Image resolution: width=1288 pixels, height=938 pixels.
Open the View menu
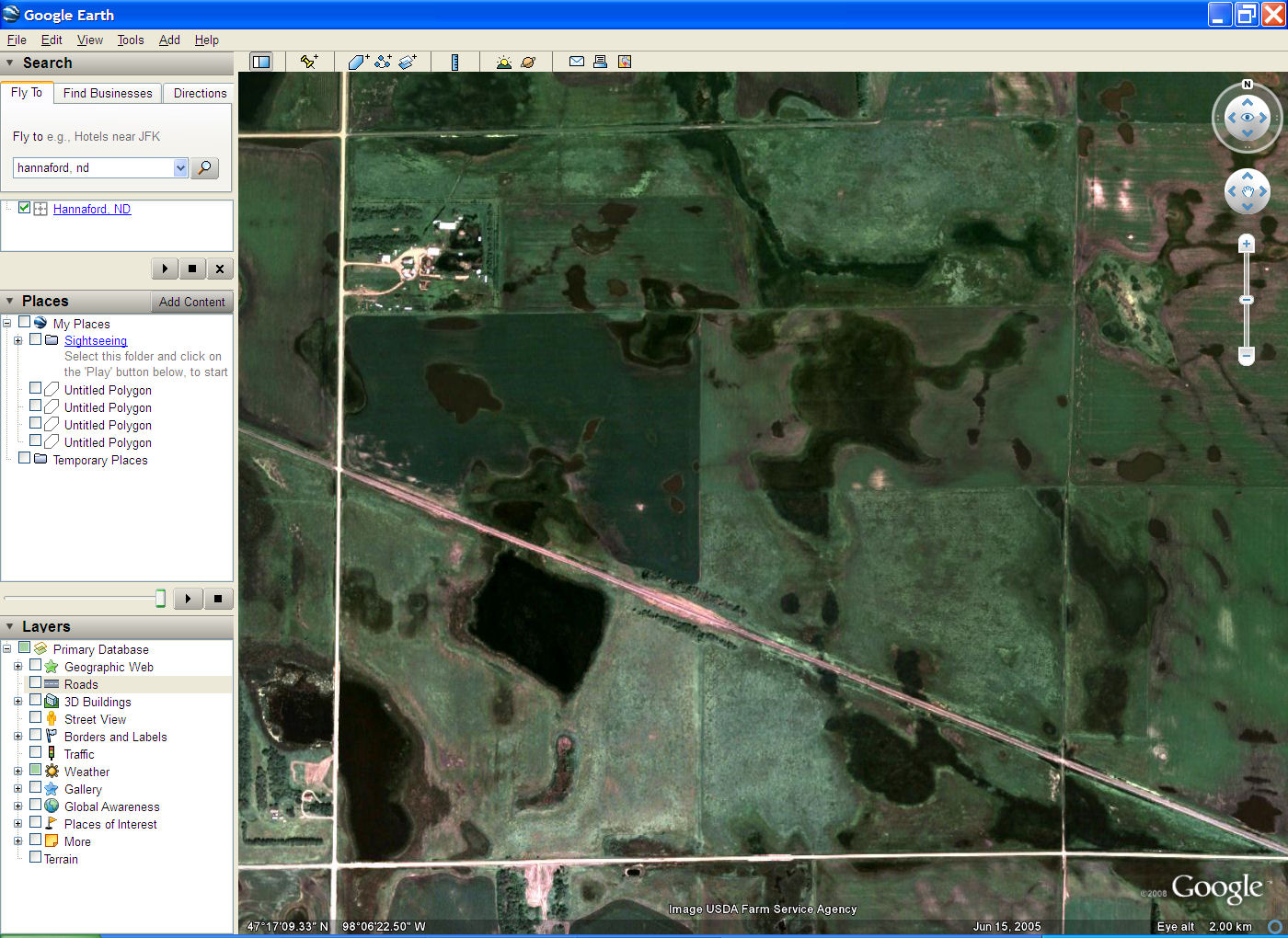pyautogui.click(x=90, y=40)
